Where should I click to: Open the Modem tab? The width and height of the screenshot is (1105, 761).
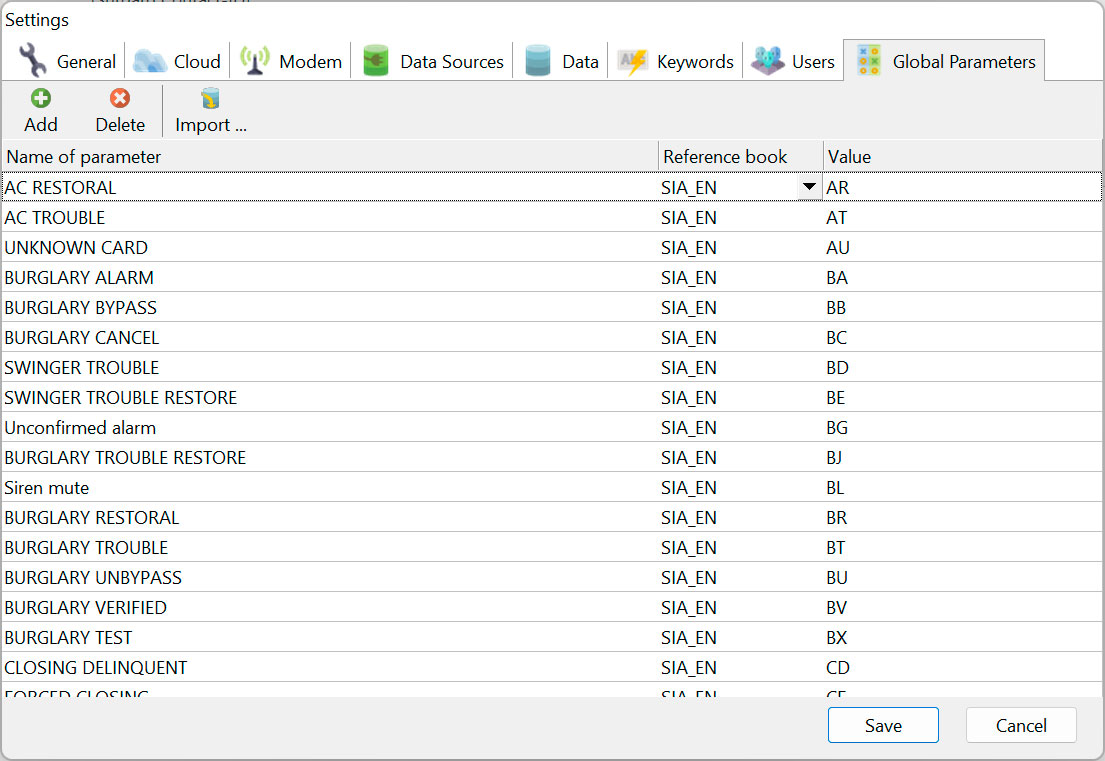[x=291, y=61]
